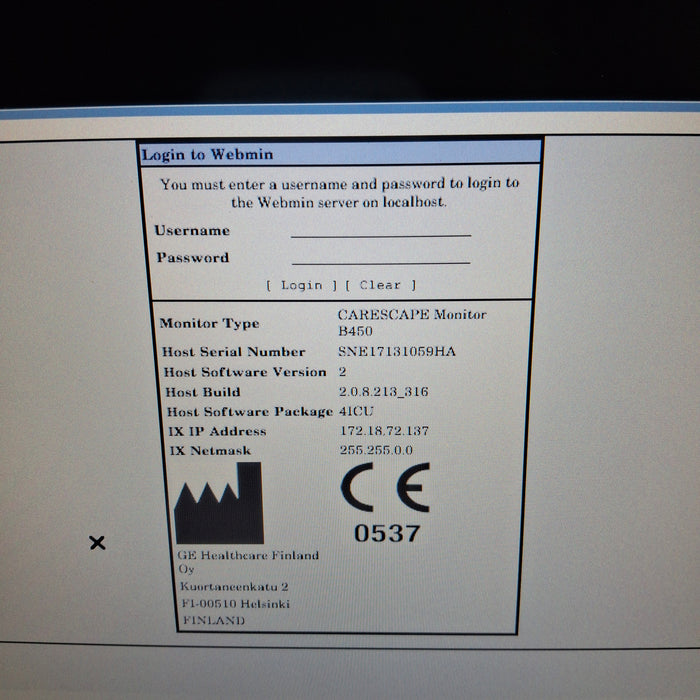Click the Username input field

pos(381,229)
